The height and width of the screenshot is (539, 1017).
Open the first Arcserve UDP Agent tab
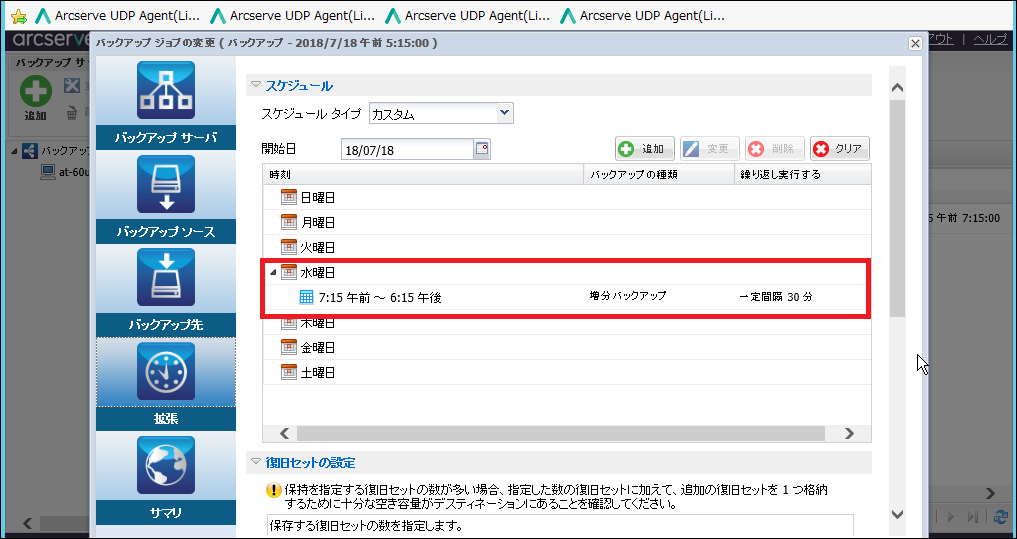point(117,16)
